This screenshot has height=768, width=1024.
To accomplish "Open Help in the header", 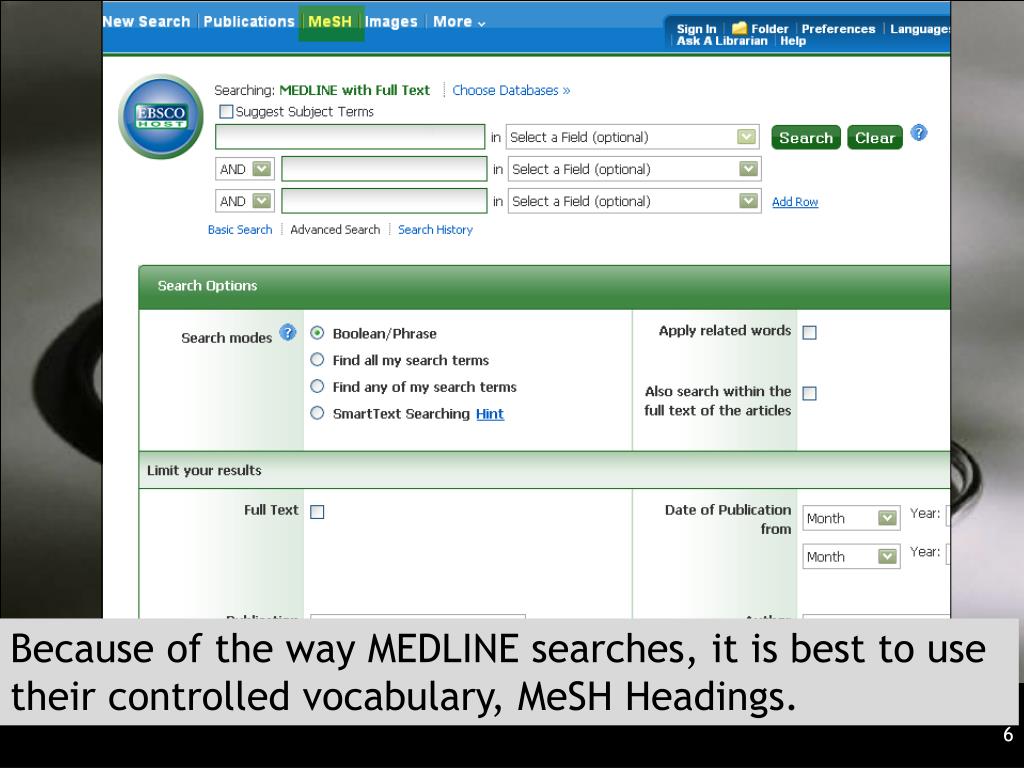I will (793, 40).
